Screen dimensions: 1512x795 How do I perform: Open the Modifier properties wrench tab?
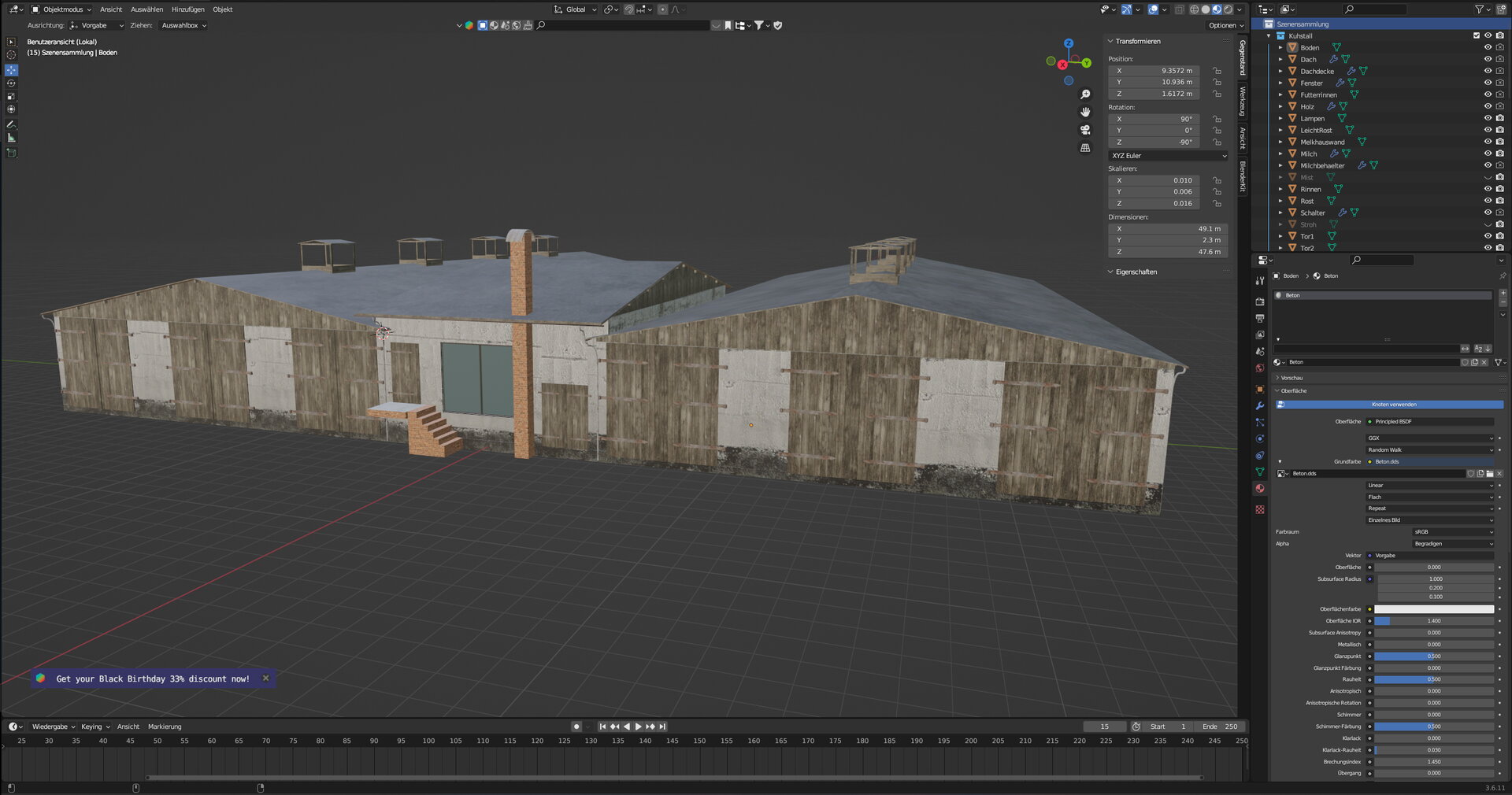(1260, 406)
